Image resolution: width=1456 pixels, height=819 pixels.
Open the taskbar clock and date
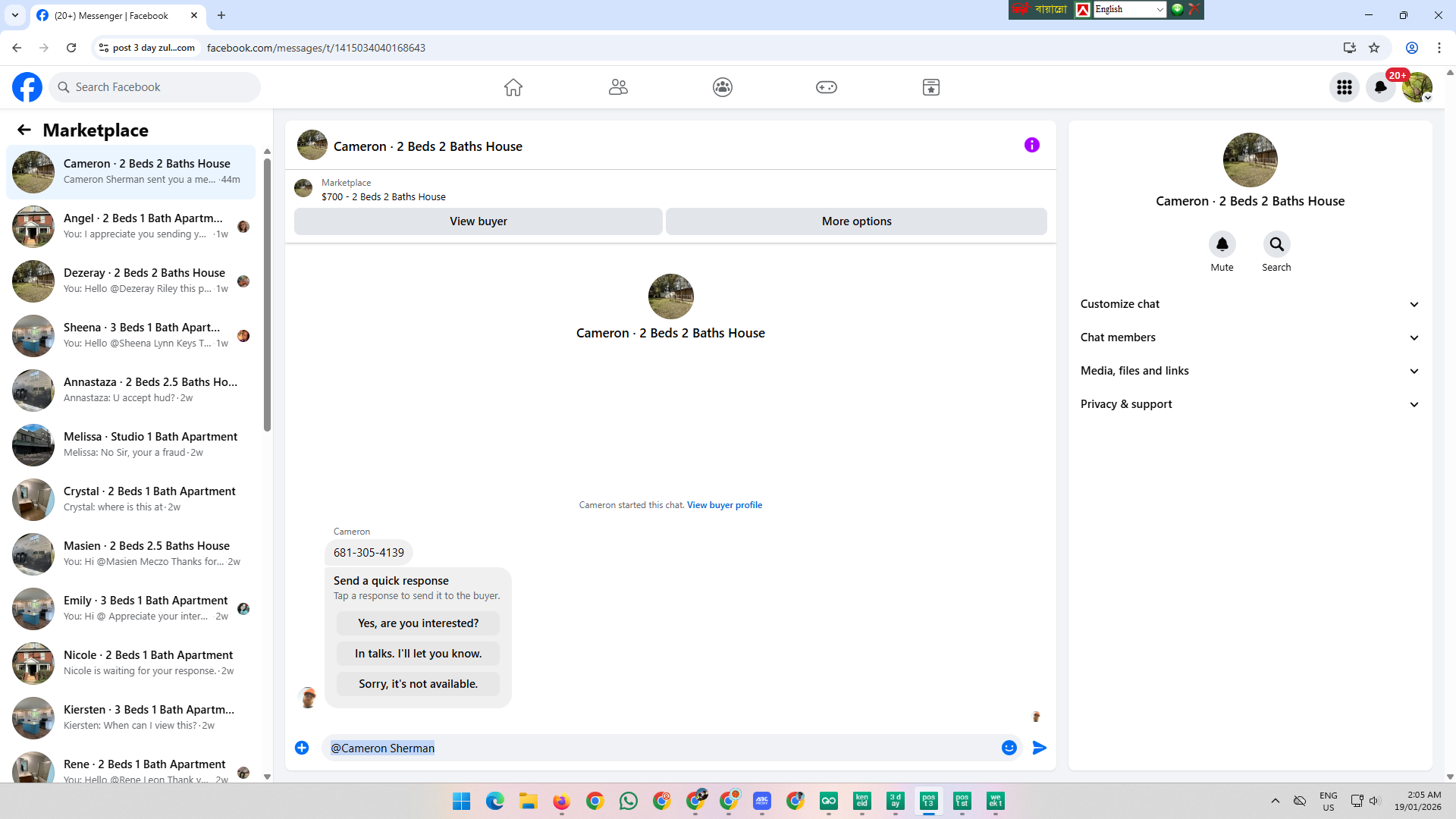coord(1417,801)
